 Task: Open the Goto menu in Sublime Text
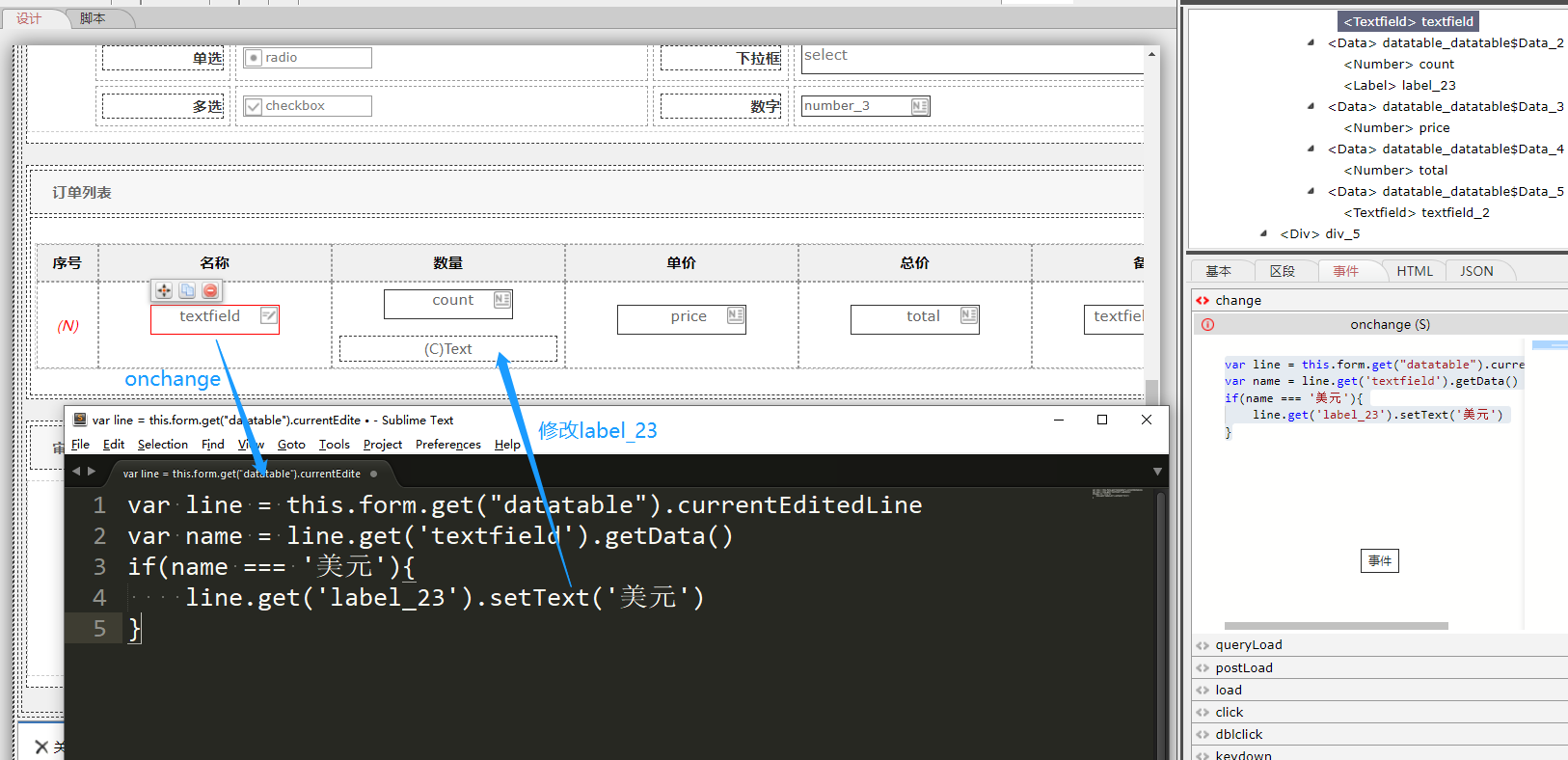(x=291, y=445)
